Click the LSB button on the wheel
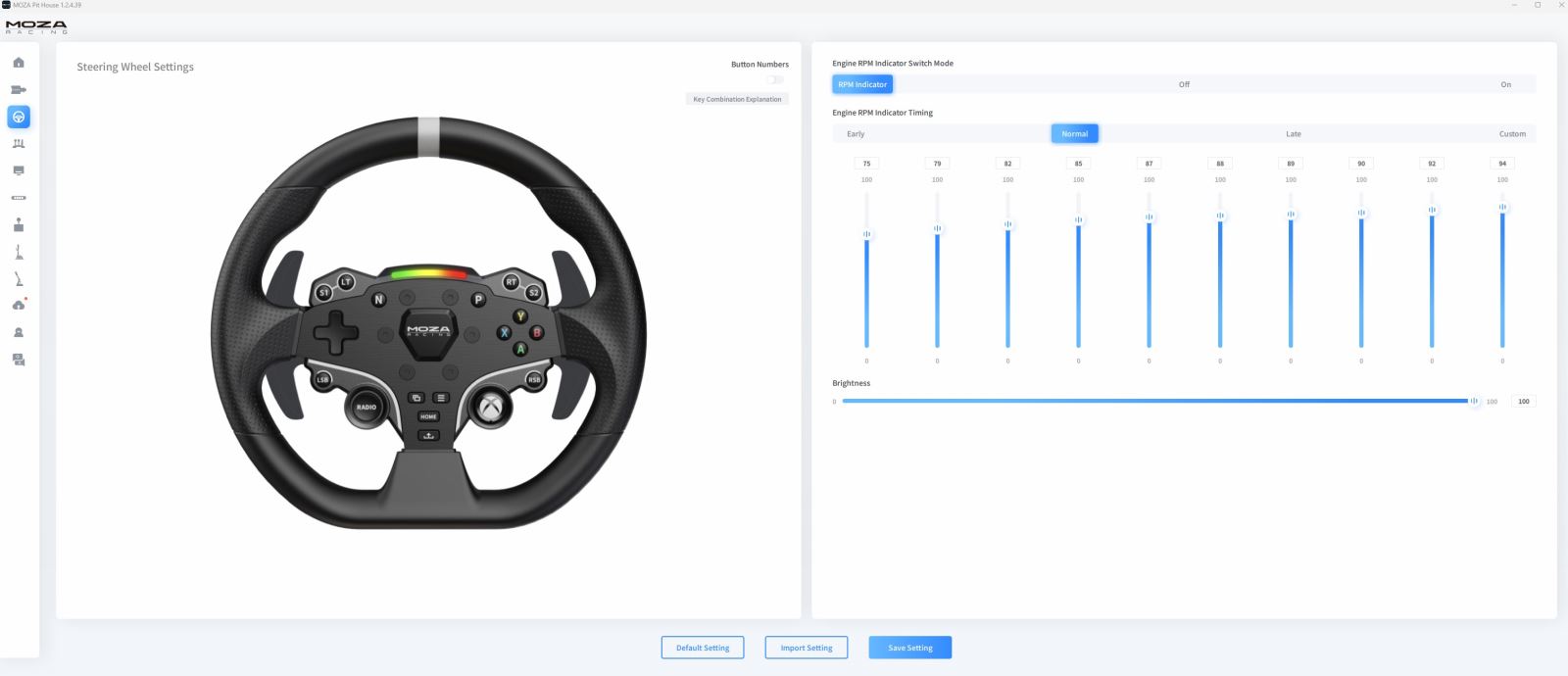 [x=322, y=379]
